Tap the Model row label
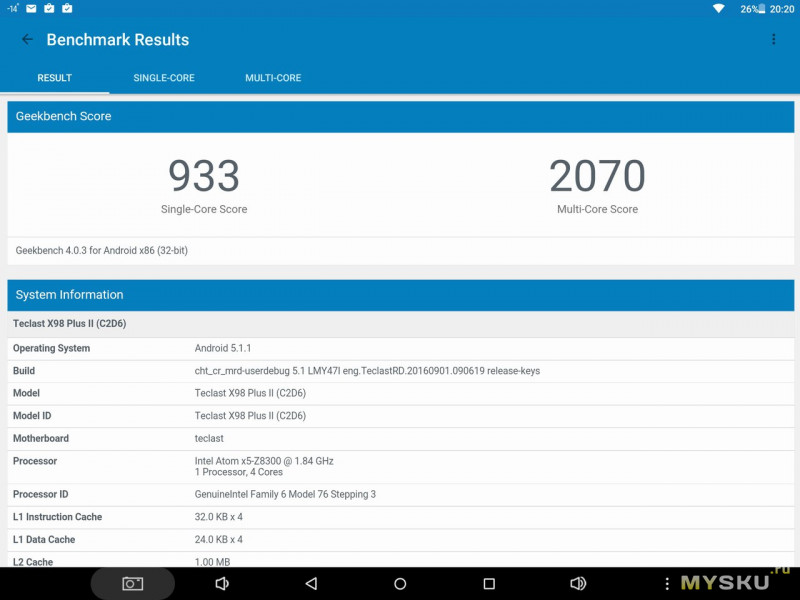The height and width of the screenshot is (600, 800). tap(27, 393)
